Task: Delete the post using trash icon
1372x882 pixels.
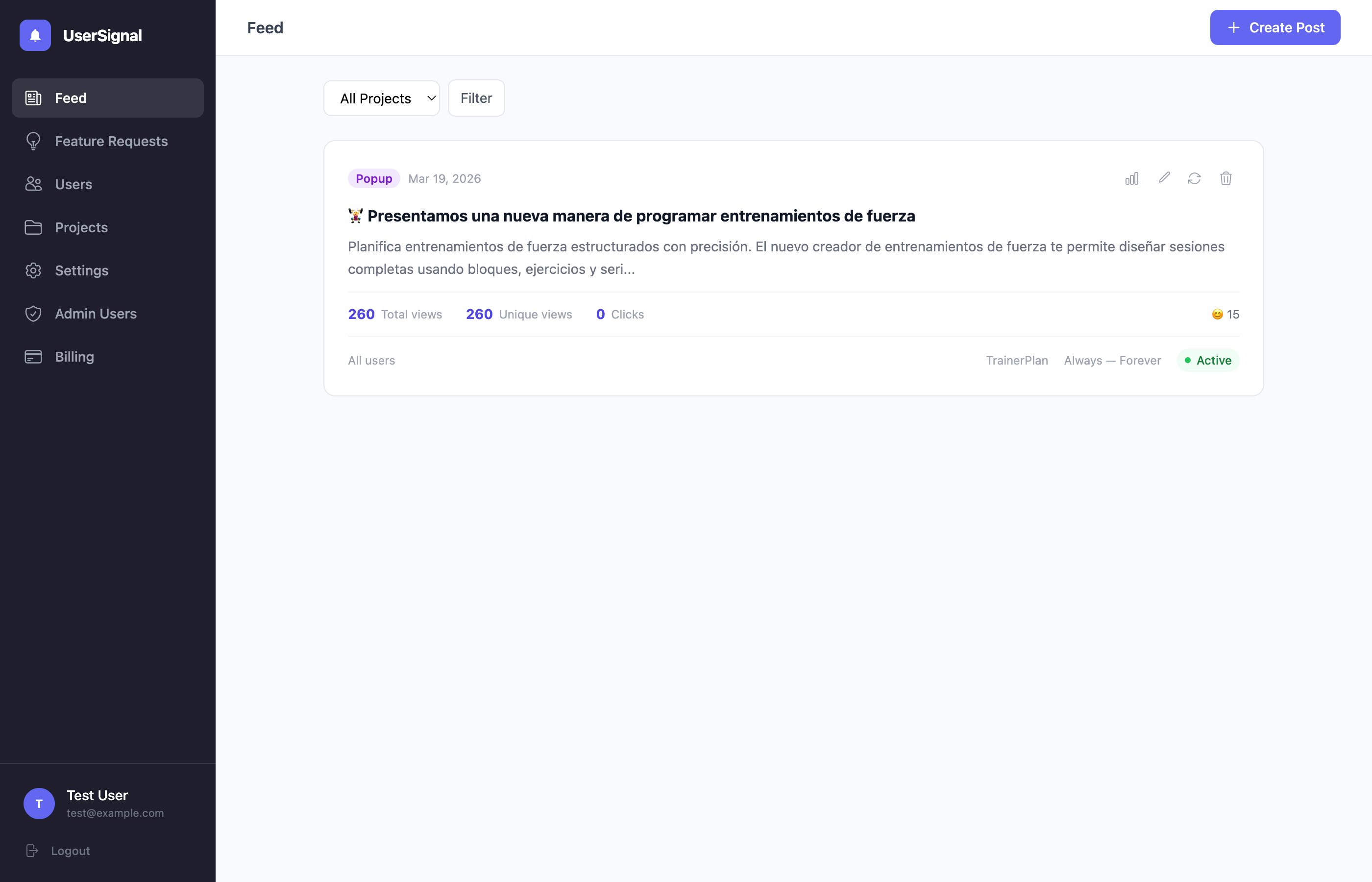Action: tap(1225, 179)
